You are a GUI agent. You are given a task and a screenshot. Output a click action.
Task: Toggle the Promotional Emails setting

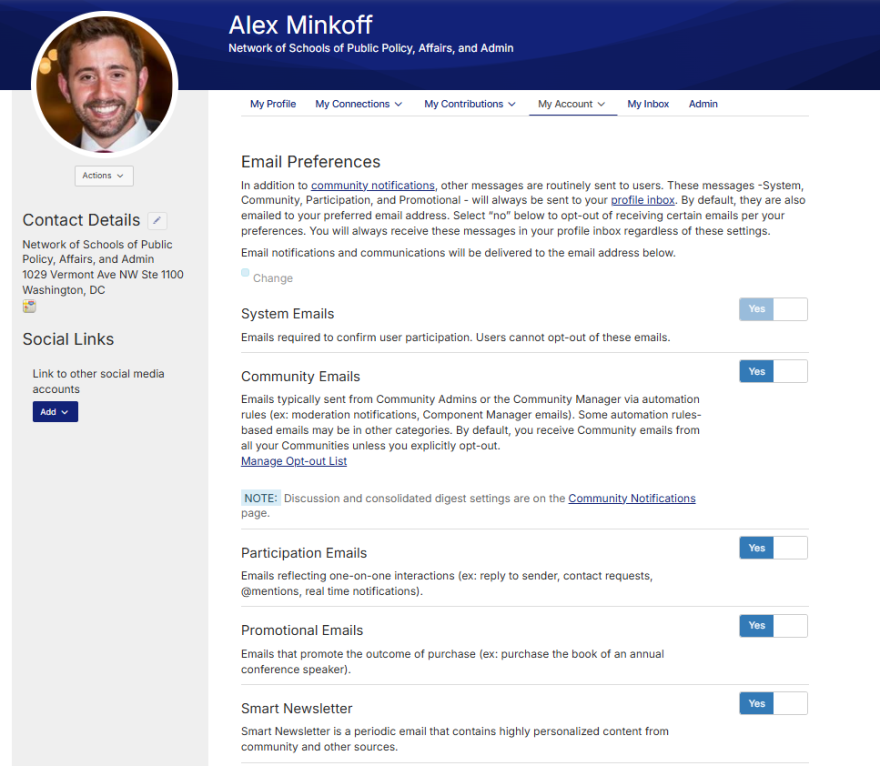(x=773, y=626)
